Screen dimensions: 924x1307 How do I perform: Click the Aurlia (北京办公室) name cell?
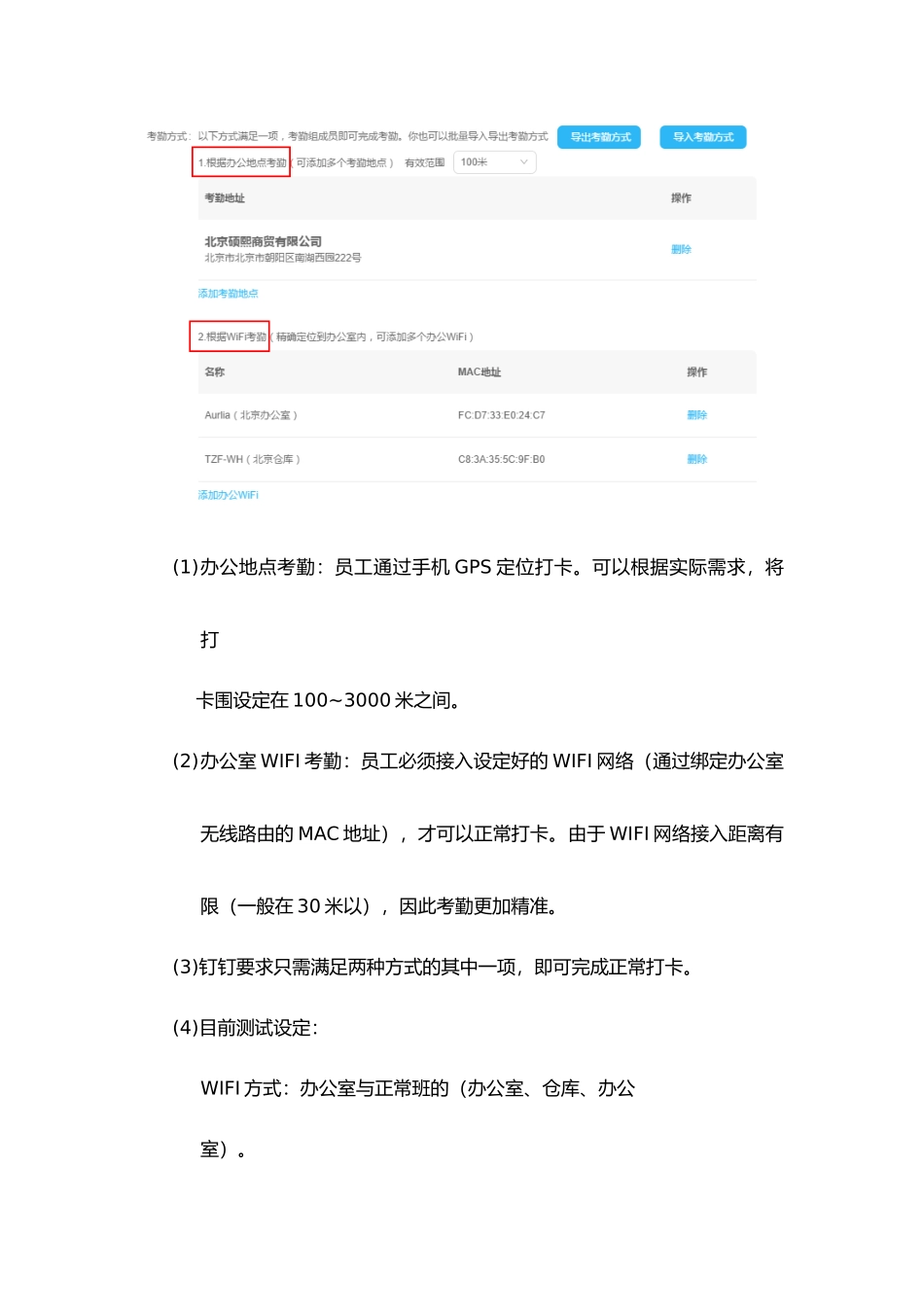point(251,415)
